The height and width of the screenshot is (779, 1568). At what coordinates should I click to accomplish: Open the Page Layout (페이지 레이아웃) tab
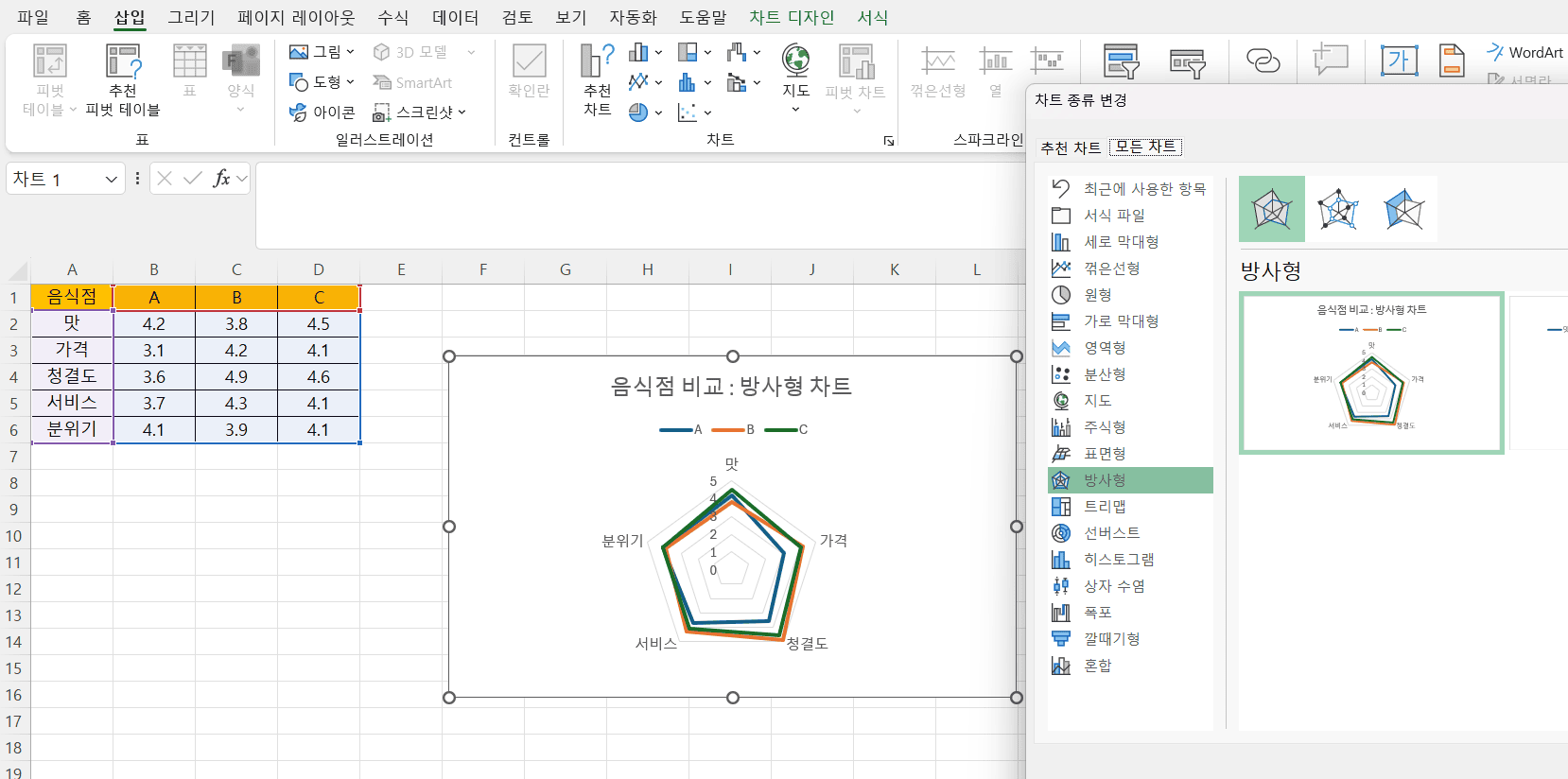click(x=296, y=17)
